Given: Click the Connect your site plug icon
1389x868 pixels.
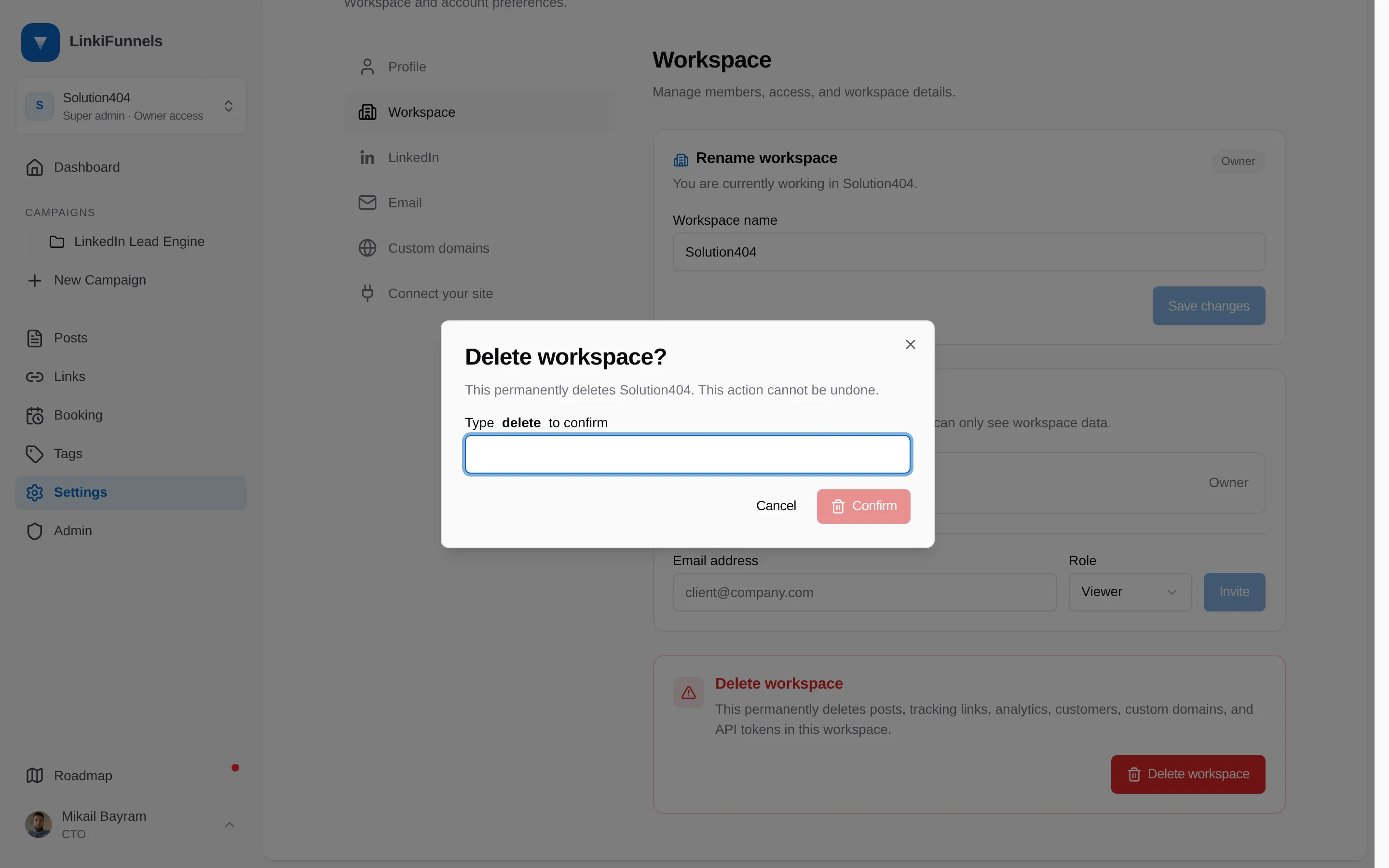Looking at the screenshot, I should tap(368, 293).
